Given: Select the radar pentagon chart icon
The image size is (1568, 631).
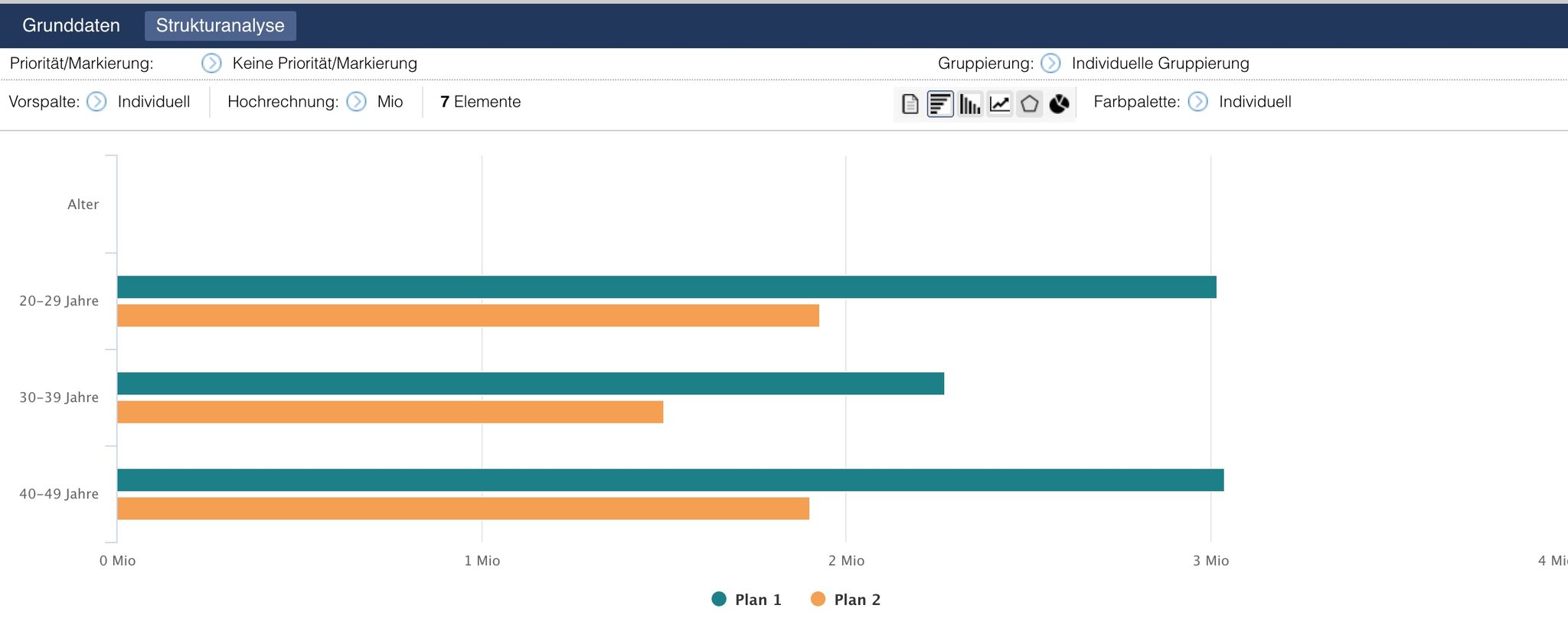Looking at the screenshot, I should pos(1030,103).
